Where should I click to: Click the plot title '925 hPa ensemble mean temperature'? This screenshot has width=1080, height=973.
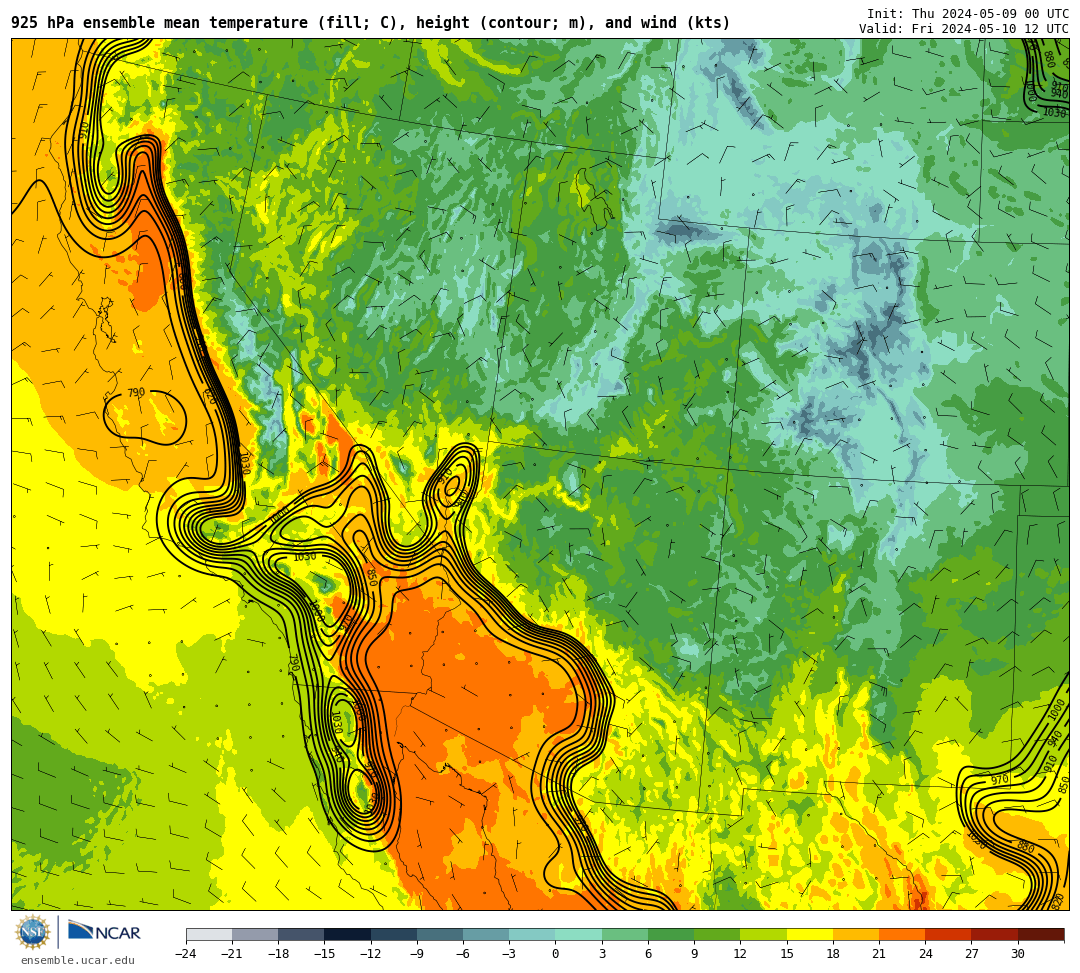162,23
